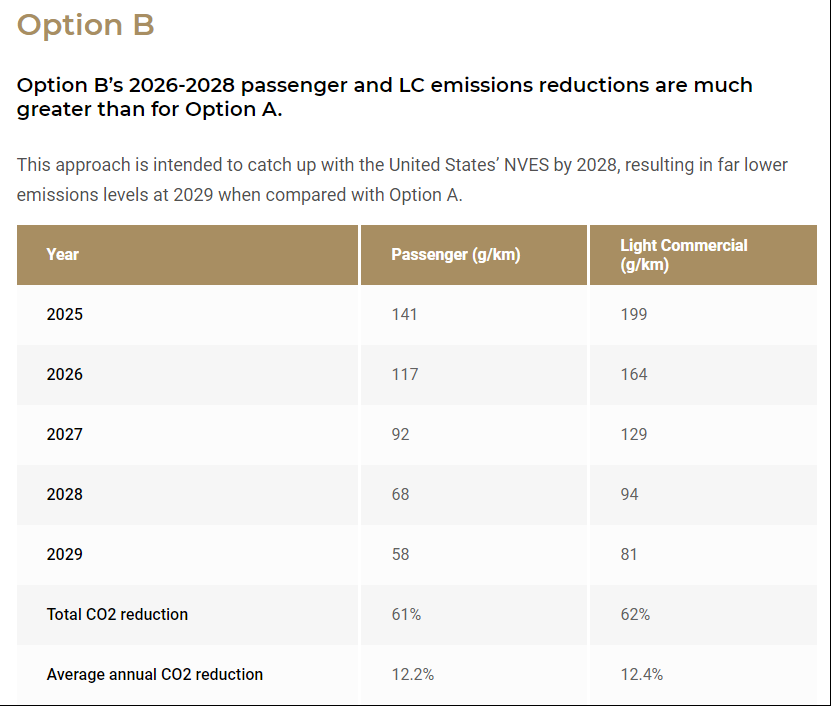Click the 81 cell in 2029 row
This screenshot has height=706, width=831.
click(629, 554)
